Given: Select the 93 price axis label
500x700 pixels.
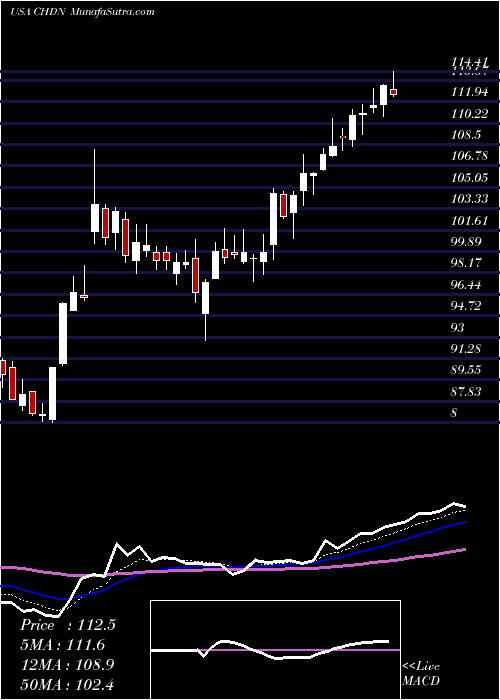Looking at the screenshot, I should 458,327.
